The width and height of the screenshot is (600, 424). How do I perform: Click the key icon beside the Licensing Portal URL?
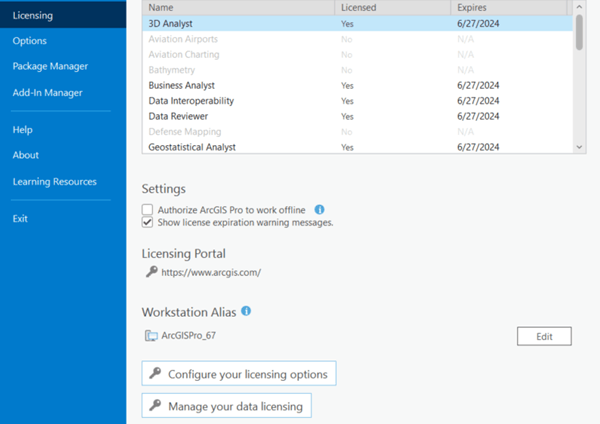pyautogui.click(x=152, y=272)
